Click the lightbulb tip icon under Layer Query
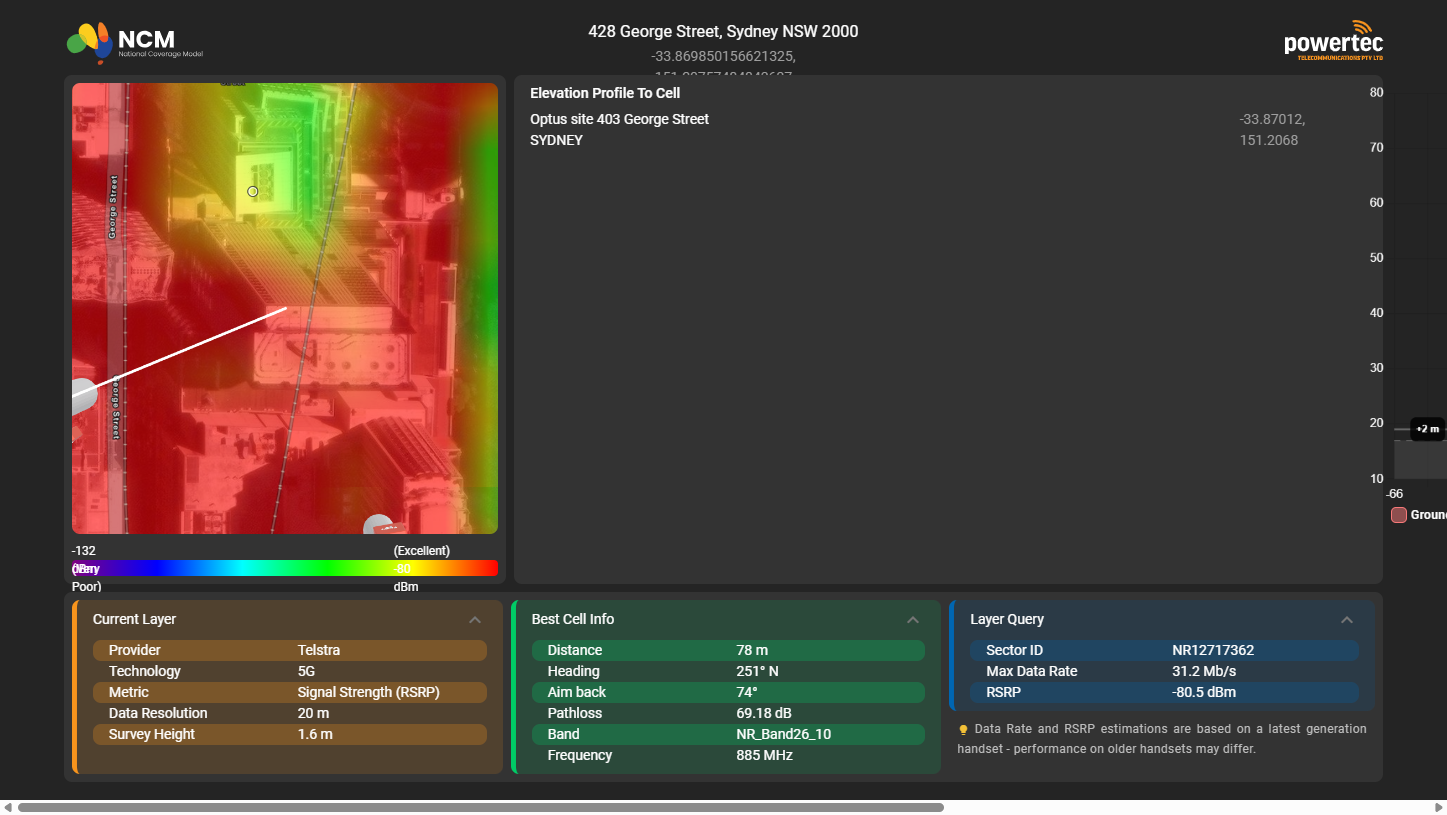 click(963, 729)
